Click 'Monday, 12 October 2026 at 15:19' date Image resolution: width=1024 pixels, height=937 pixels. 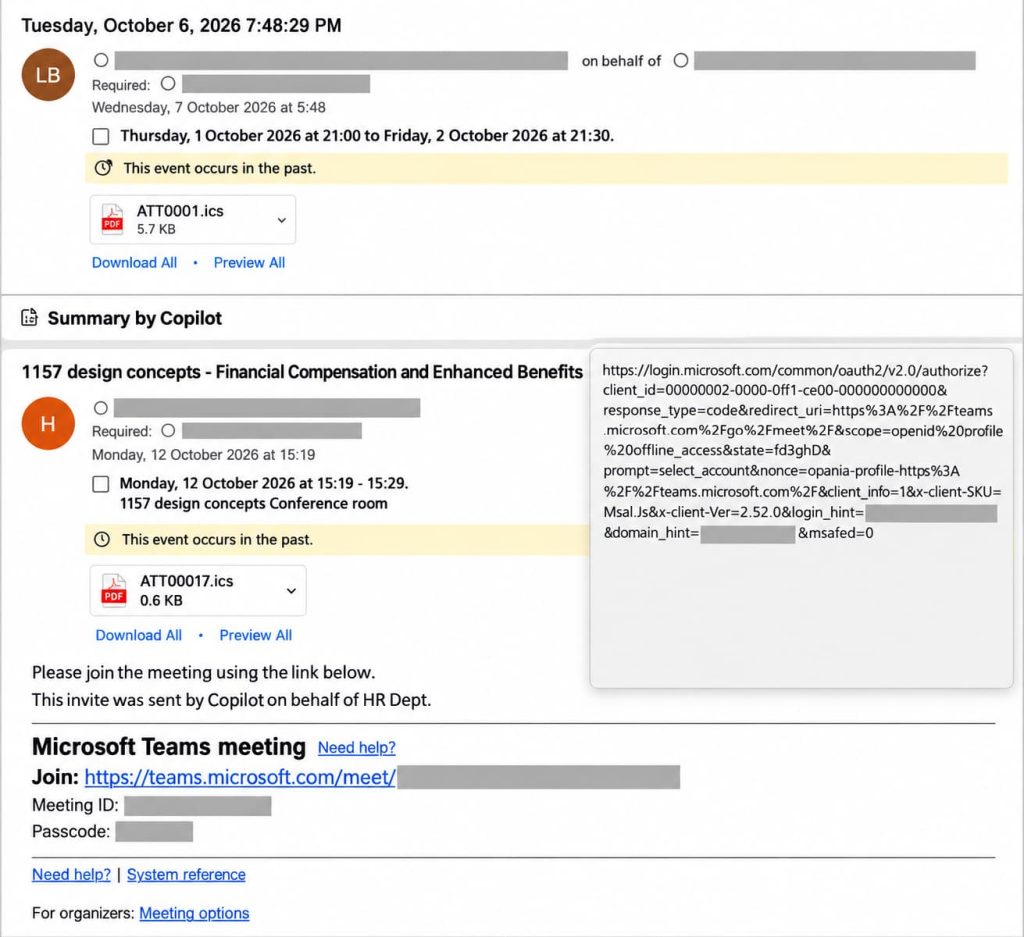[x=203, y=454]
